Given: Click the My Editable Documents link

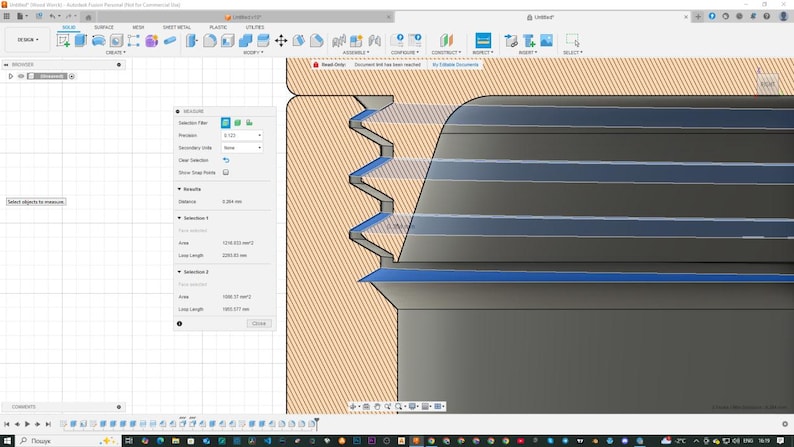Looking at the screenshot, I should pos(455,65).
